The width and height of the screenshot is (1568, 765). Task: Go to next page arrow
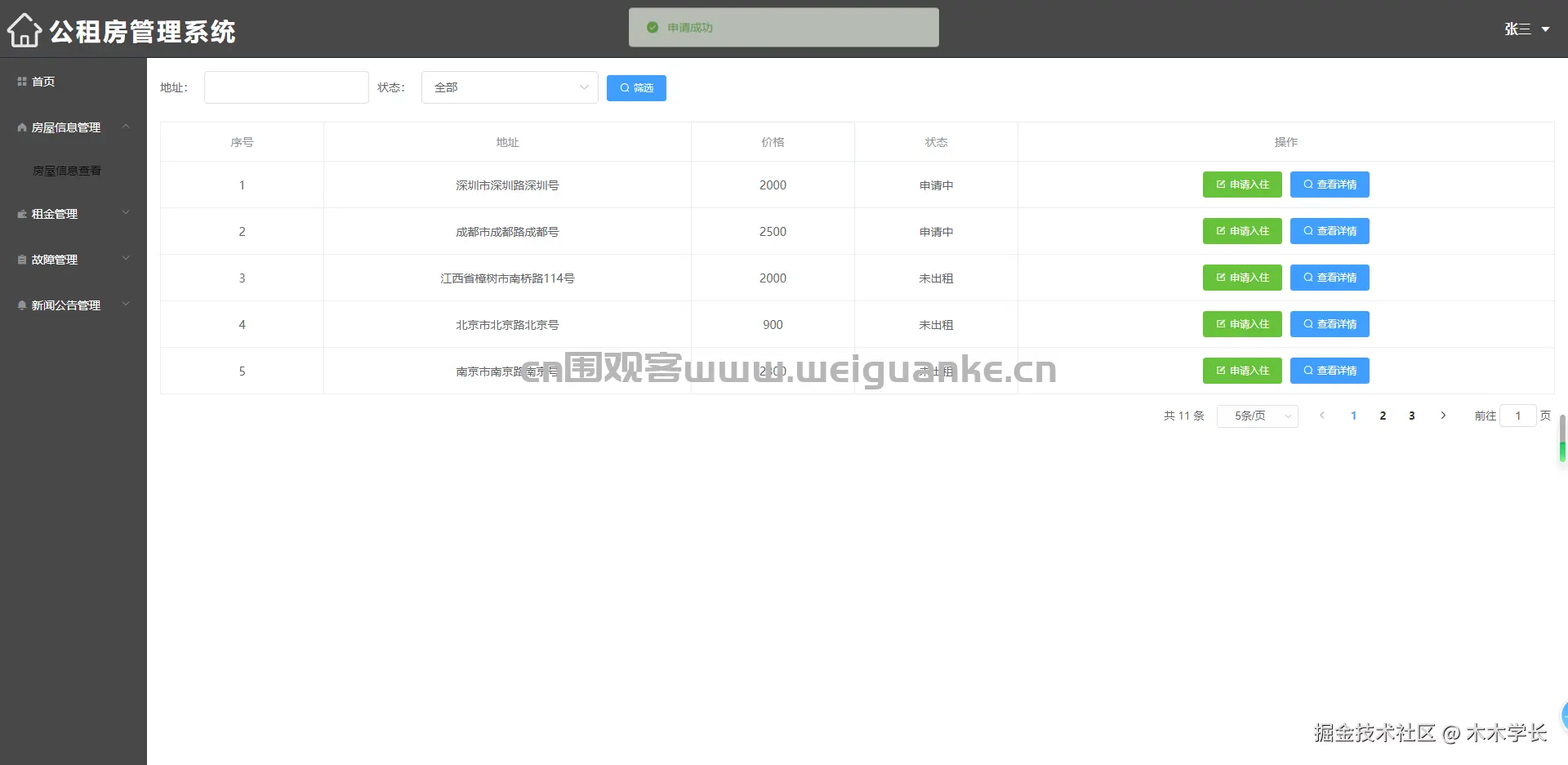pyautogui.click(x=1443, y=416)
